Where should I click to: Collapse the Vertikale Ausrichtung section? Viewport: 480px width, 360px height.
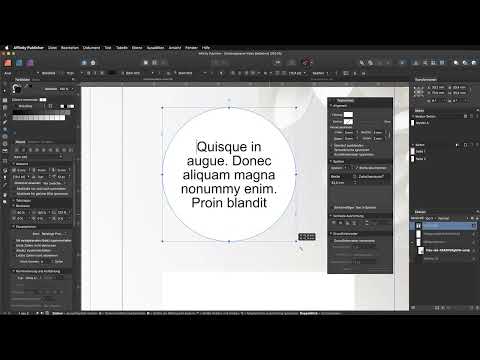point(331,216)
